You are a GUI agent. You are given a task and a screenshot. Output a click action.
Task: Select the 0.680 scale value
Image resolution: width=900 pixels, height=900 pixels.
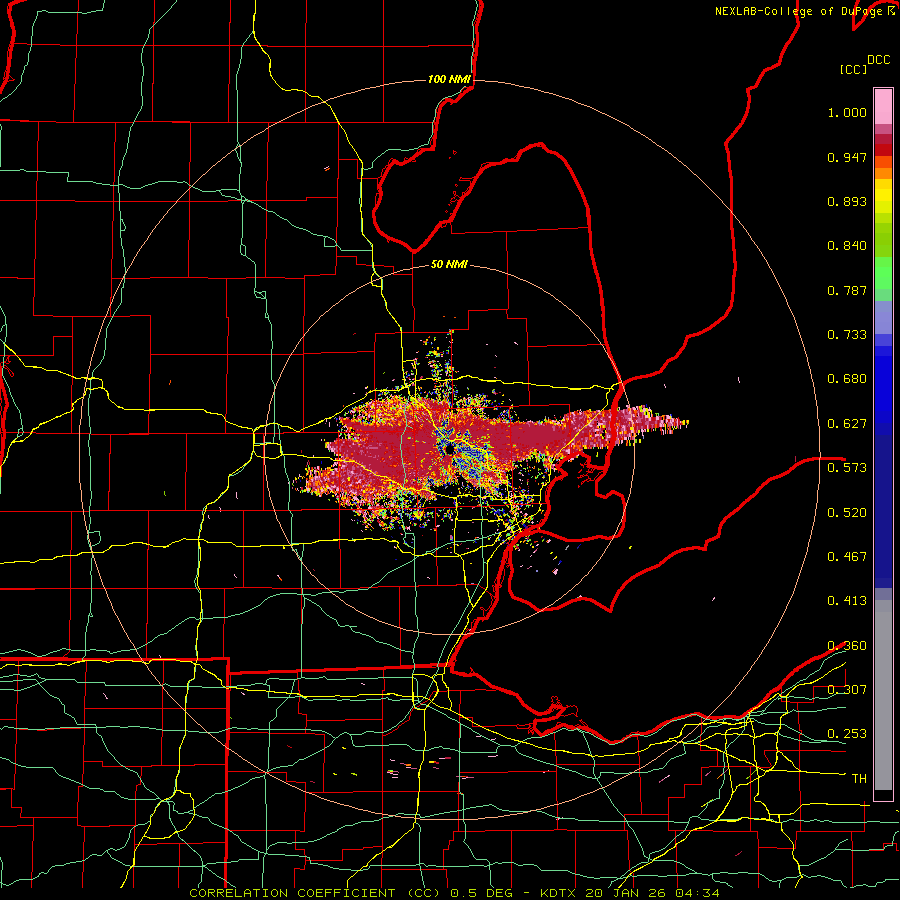[x=847, y=379]
